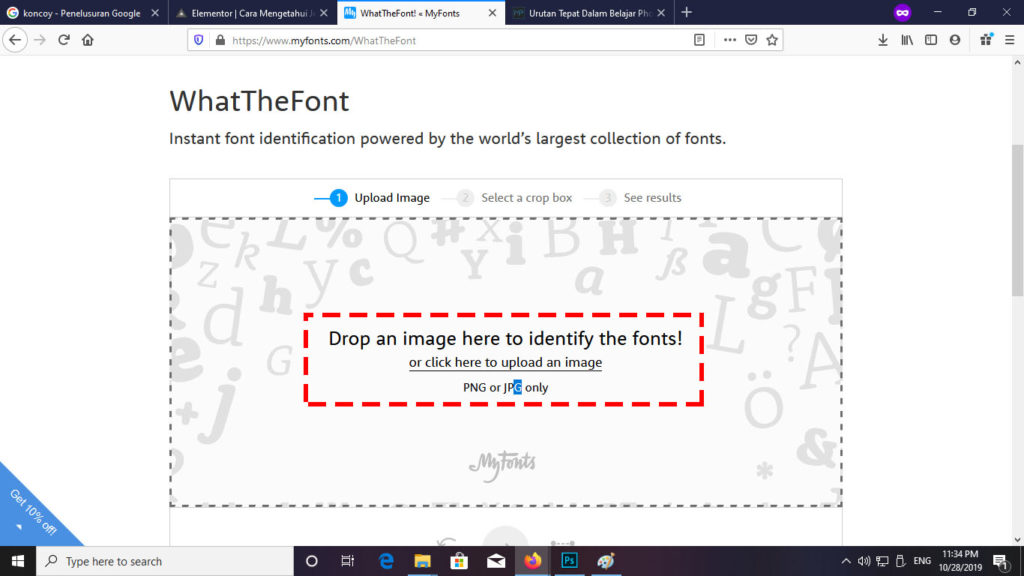Close the Elementor tab
The width and height of the screenshot is (1024, 576).
[324, 13]
